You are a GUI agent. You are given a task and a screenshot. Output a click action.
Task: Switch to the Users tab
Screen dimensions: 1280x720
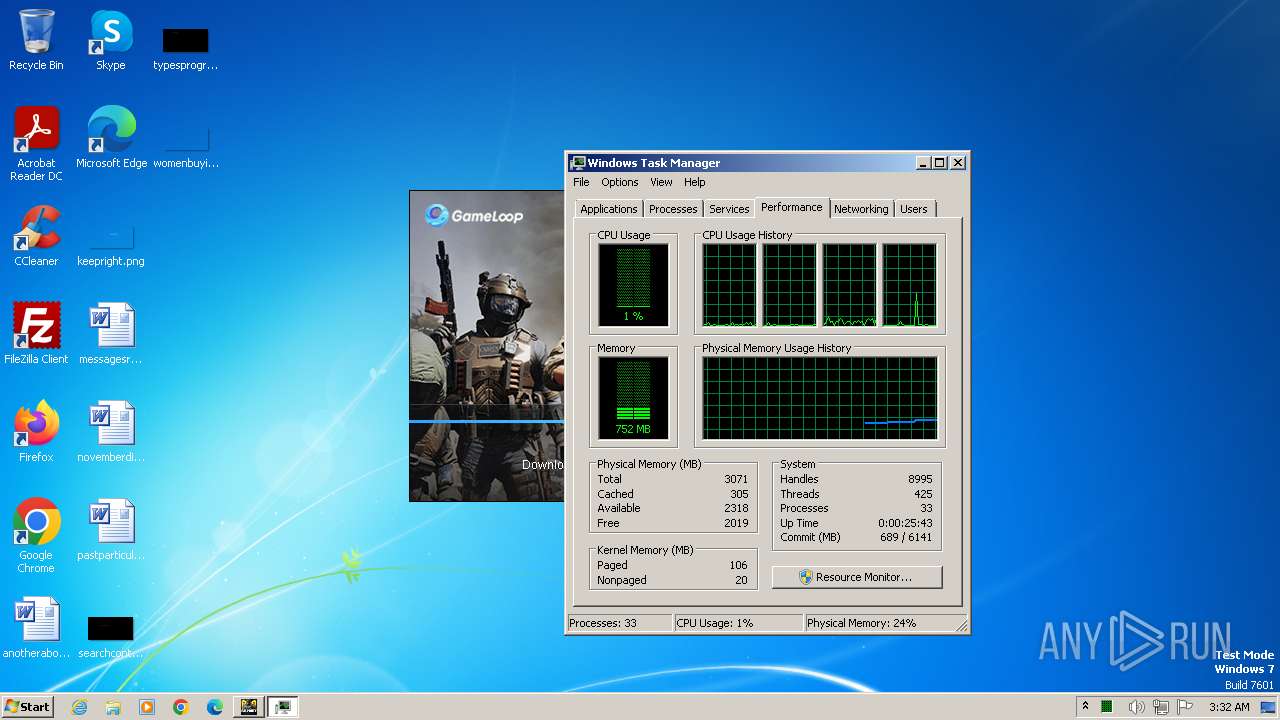tap(914, 209)
